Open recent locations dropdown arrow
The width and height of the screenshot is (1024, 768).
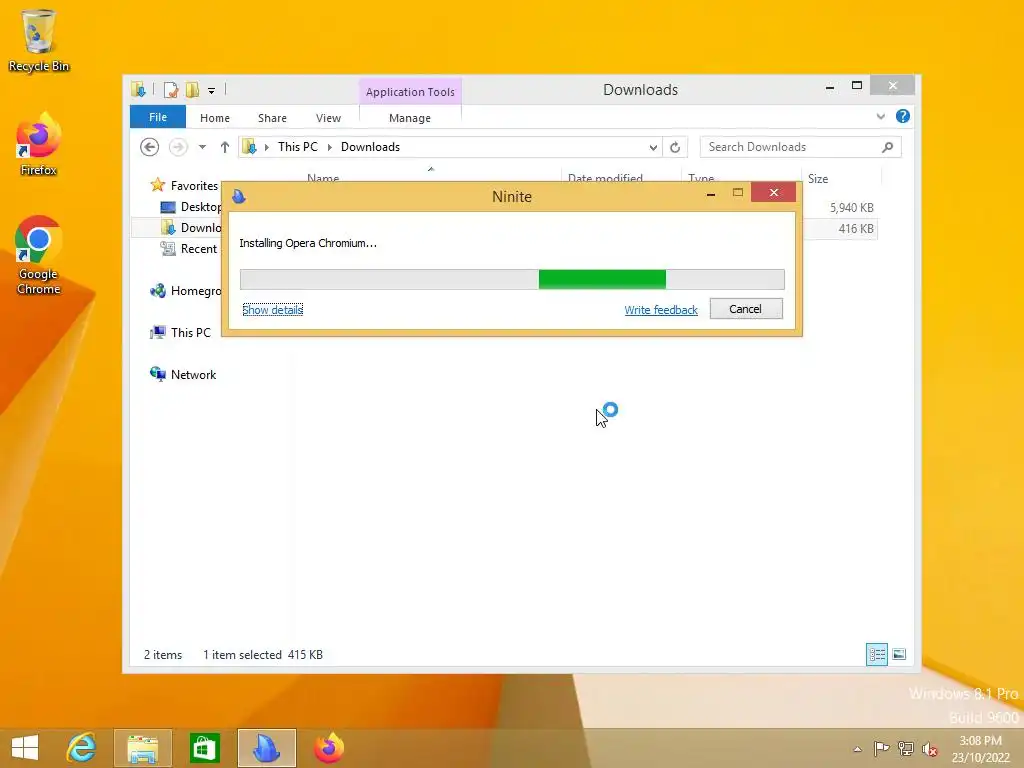(x=202, y=147)
